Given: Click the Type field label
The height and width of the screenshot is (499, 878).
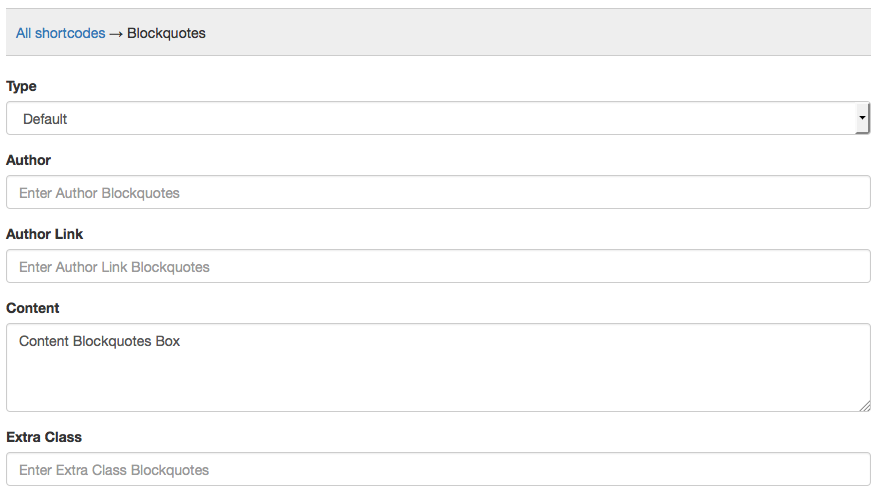Looking at the screenshot, I should point(21,86).
